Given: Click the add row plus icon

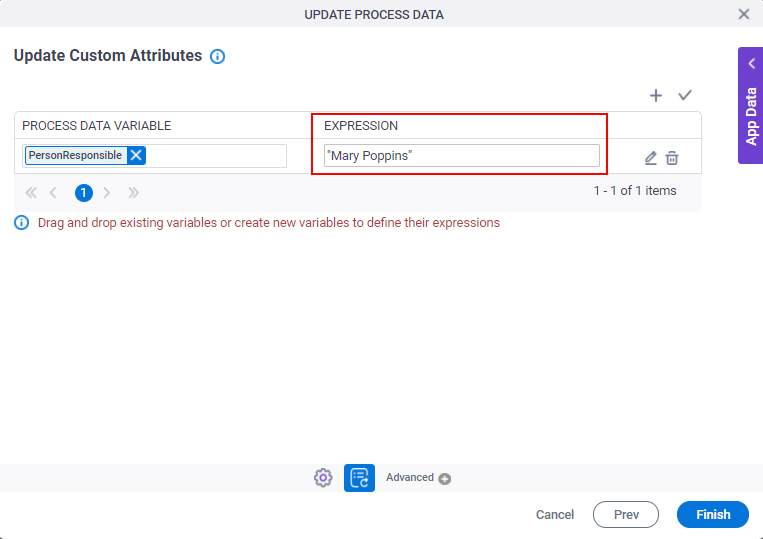Looking at the screenshot, I should (655, 95).
